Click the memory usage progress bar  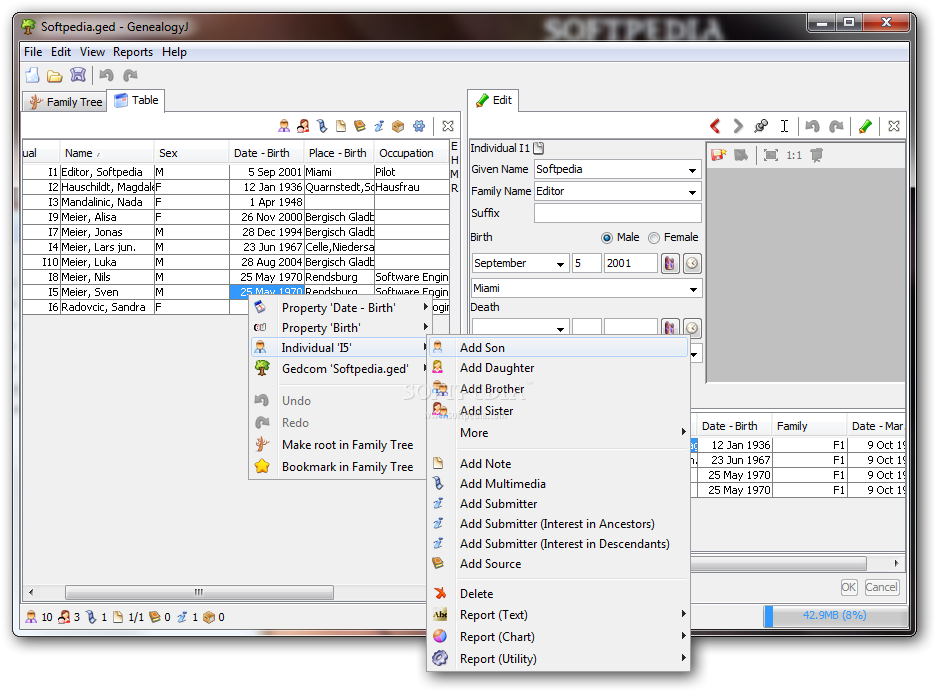coord(834,616)
